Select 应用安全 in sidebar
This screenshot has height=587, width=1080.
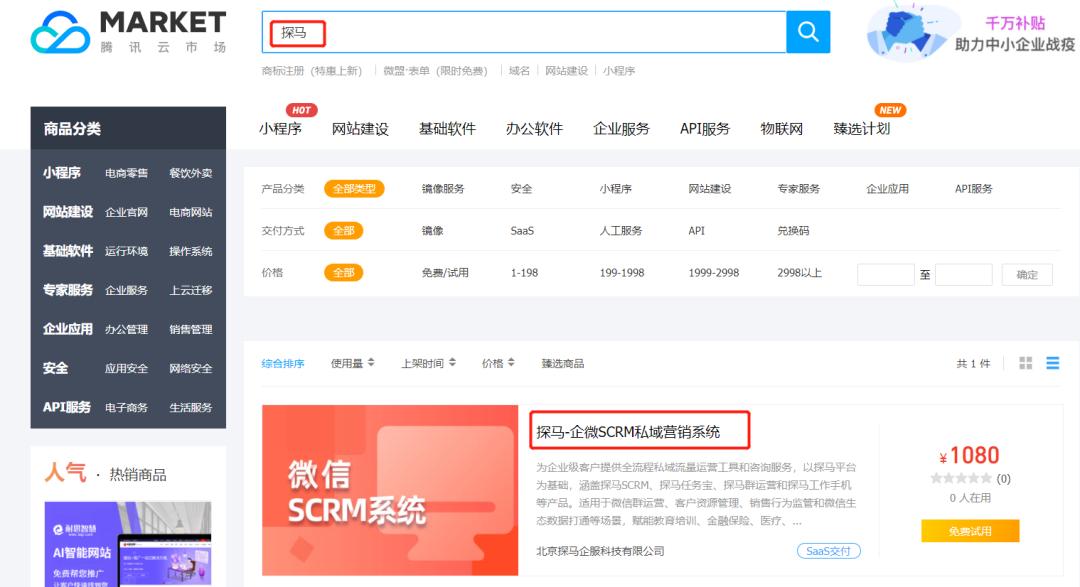coord(126,369)
